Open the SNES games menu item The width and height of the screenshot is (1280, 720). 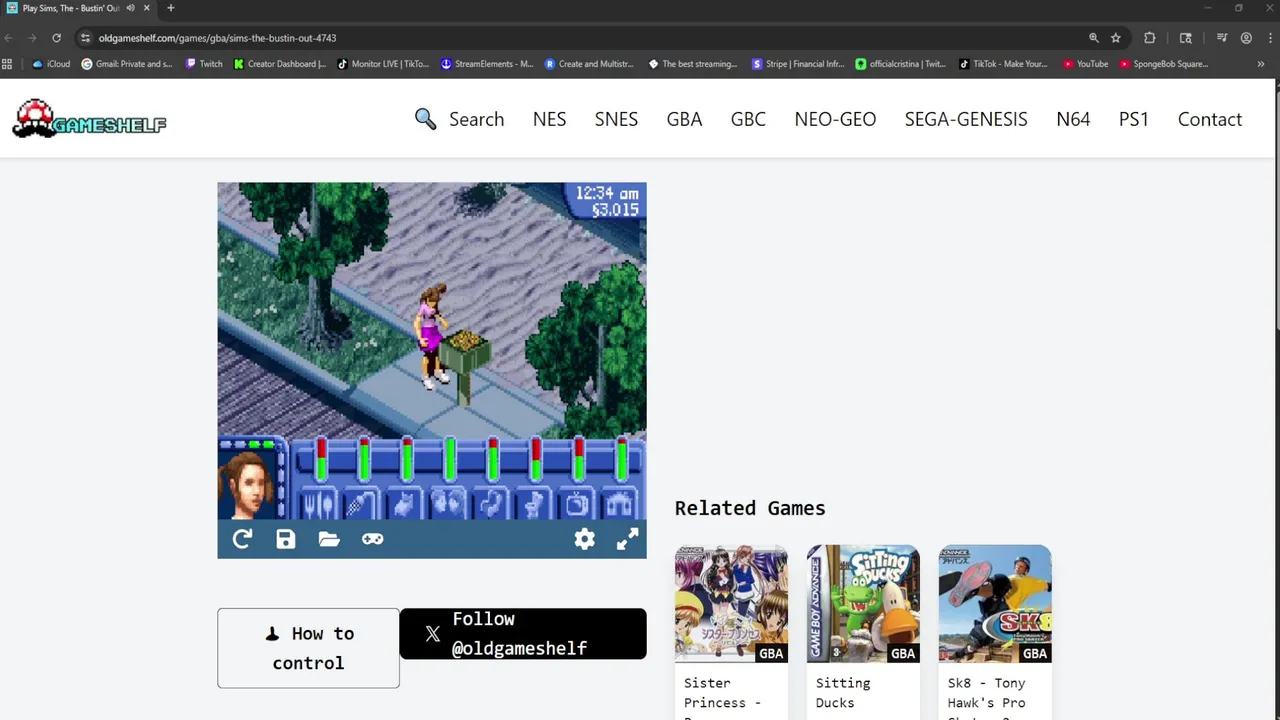(616, 119)
